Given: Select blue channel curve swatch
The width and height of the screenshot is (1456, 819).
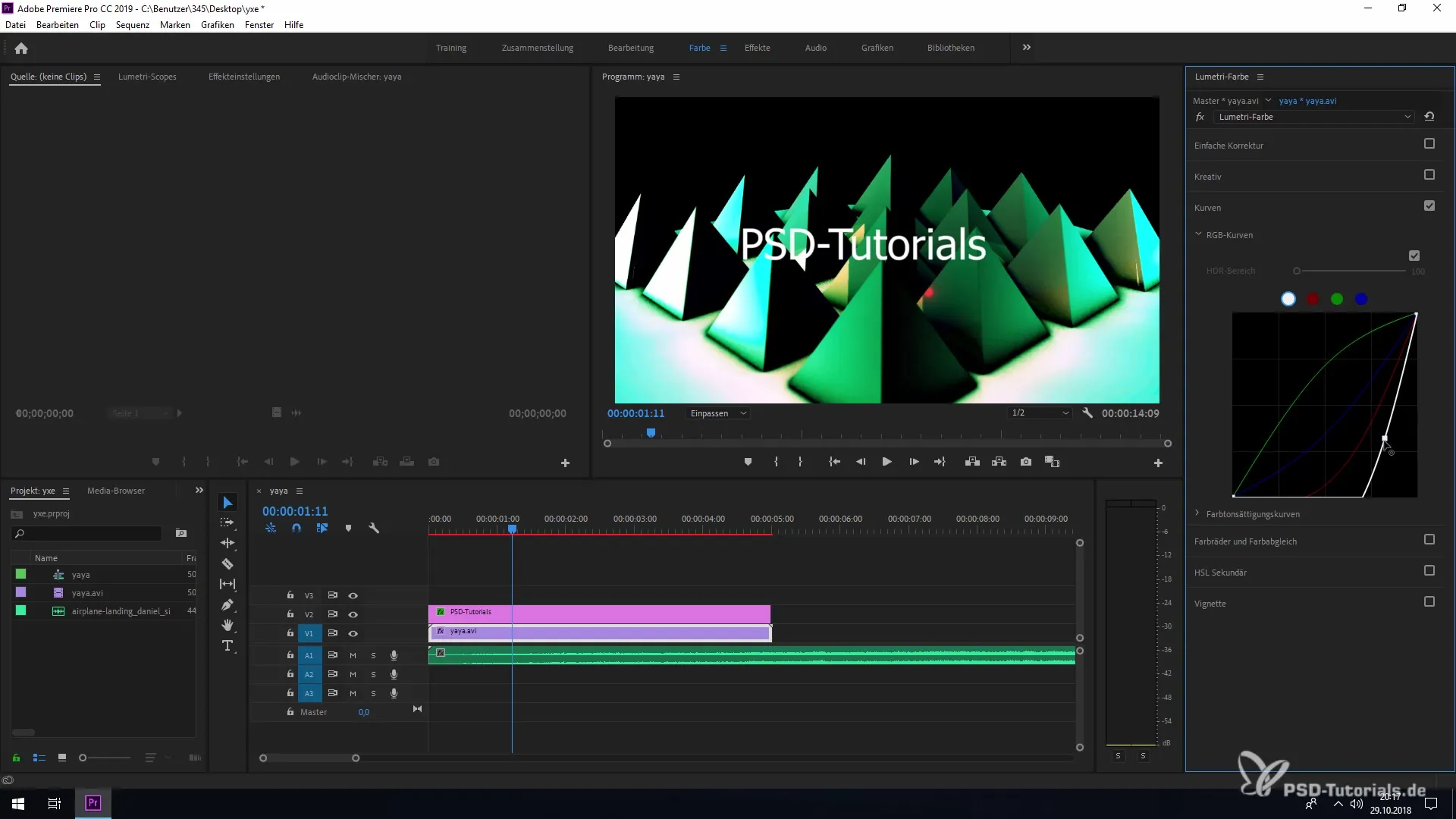Looking at the screenshot, I should [x=1361, y=299].
